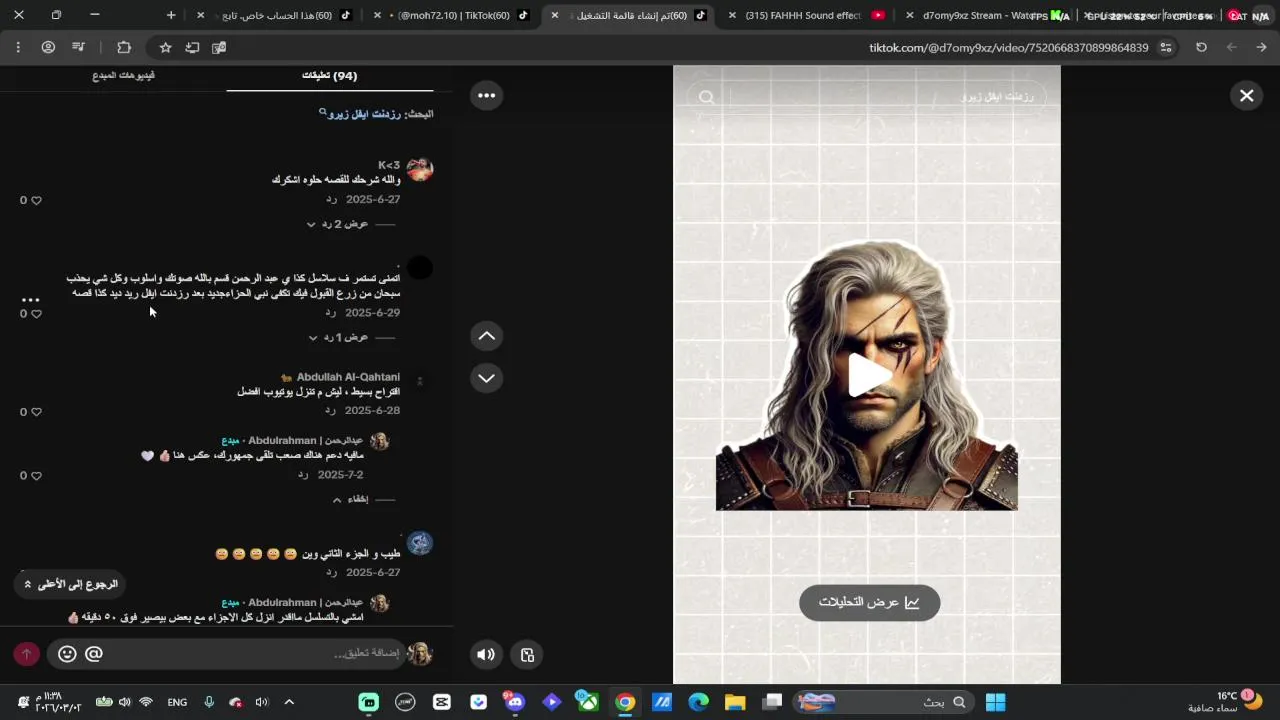Close the FAHHH Sound effect tab
The height and width of the screenshot is (720, 1280).
[733, 15]
